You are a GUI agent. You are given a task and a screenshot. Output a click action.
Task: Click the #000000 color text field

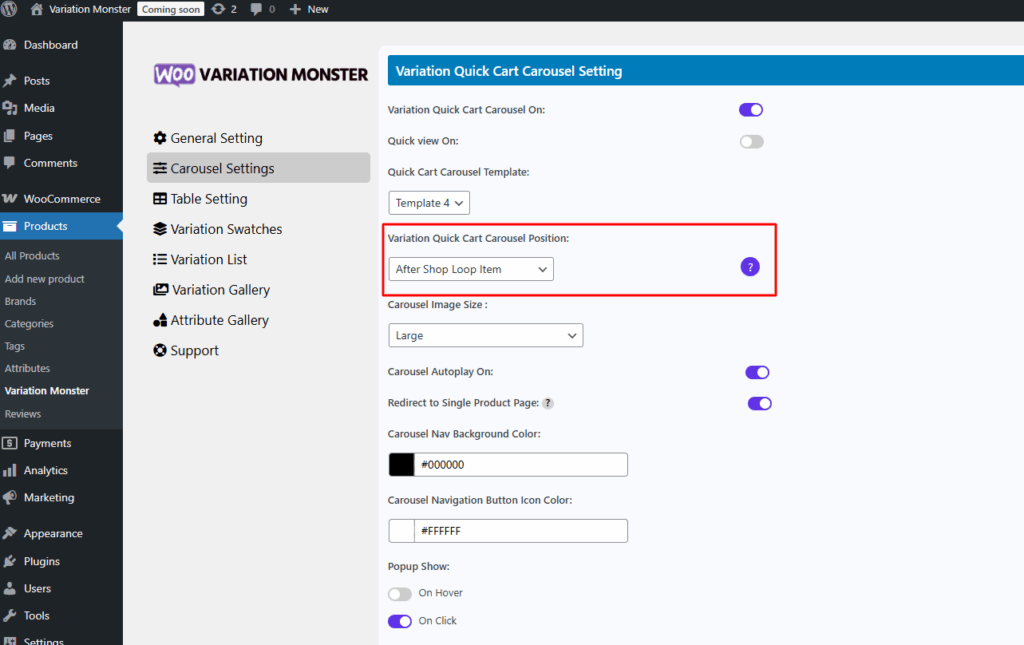point(520,465)
